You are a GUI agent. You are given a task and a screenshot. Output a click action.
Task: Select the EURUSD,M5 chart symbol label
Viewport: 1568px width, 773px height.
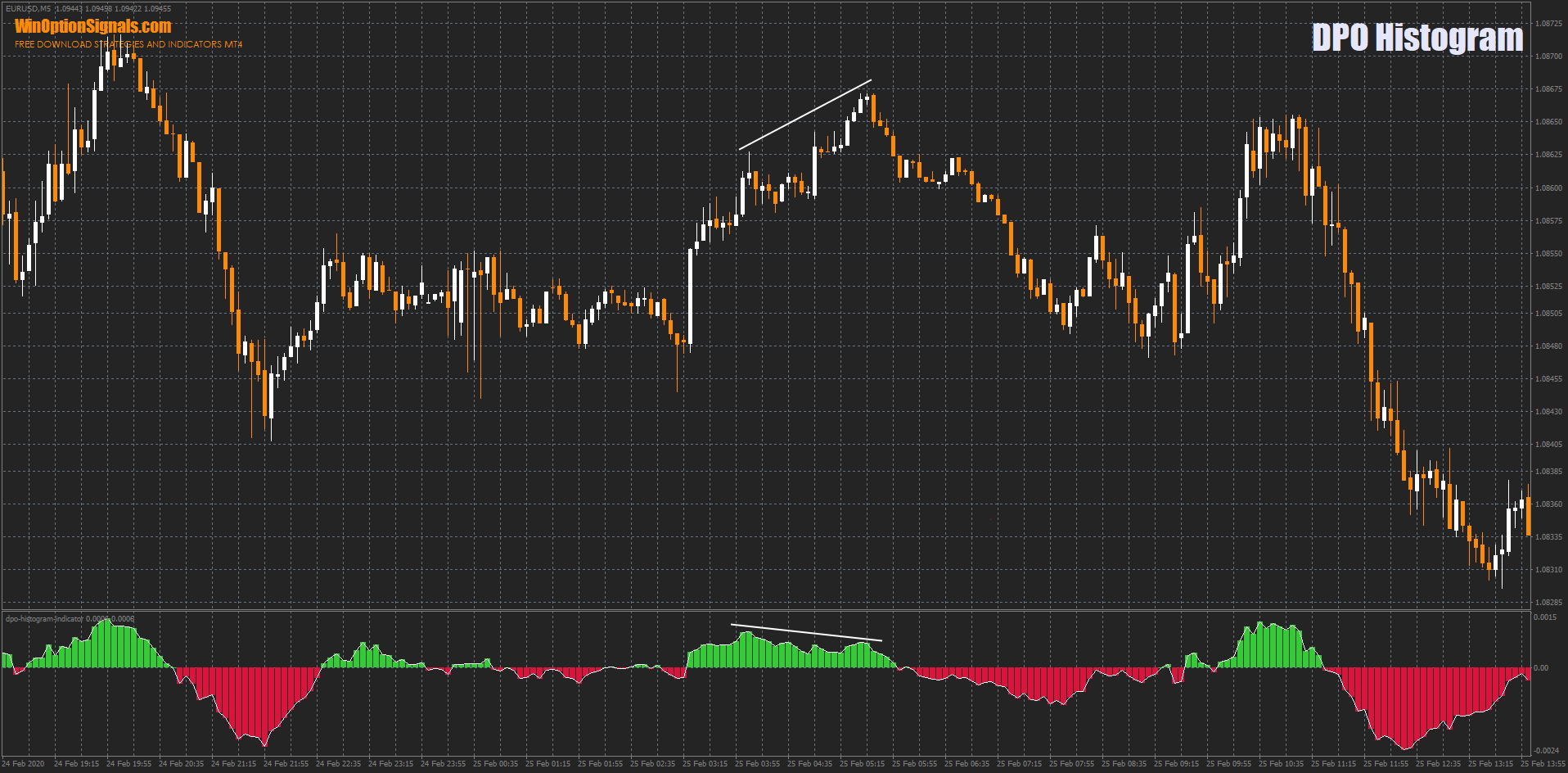(x=28, y=9)
